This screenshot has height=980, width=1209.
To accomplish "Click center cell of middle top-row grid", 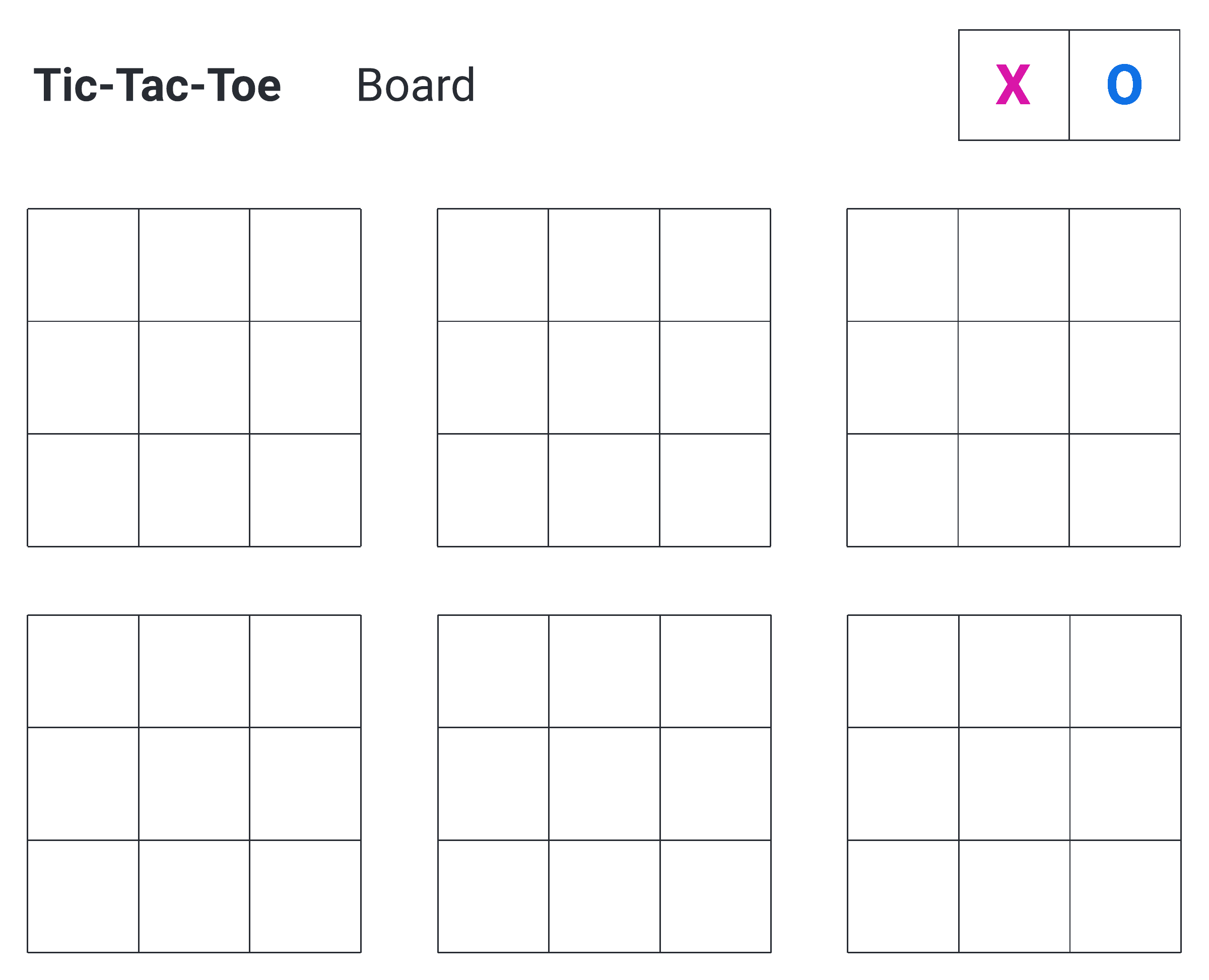I will [x=603, y=378].
